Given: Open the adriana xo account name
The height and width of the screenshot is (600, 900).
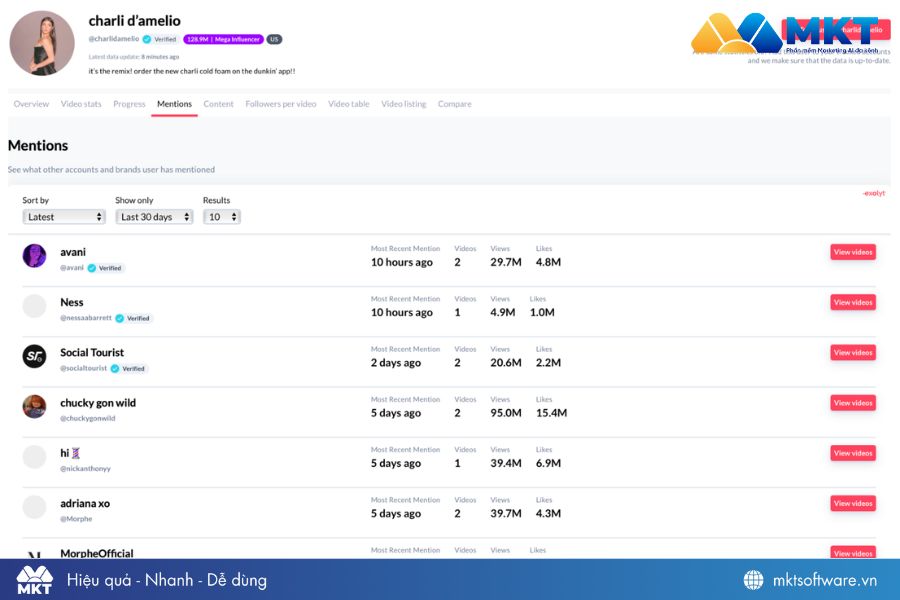Looking at the screenshot, I should click(85, 503).
